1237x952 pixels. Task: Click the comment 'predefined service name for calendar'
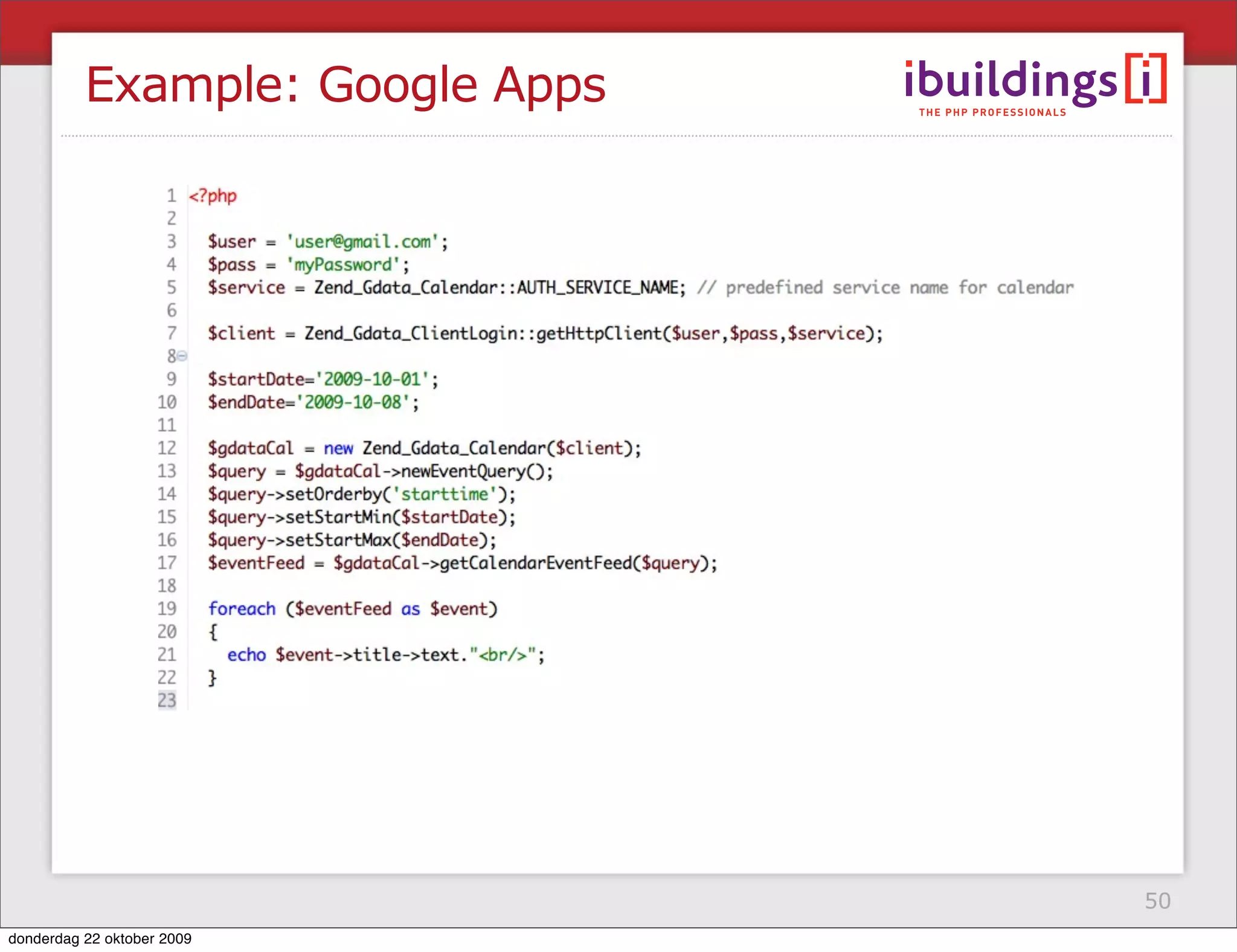click(x=900, y=288)
